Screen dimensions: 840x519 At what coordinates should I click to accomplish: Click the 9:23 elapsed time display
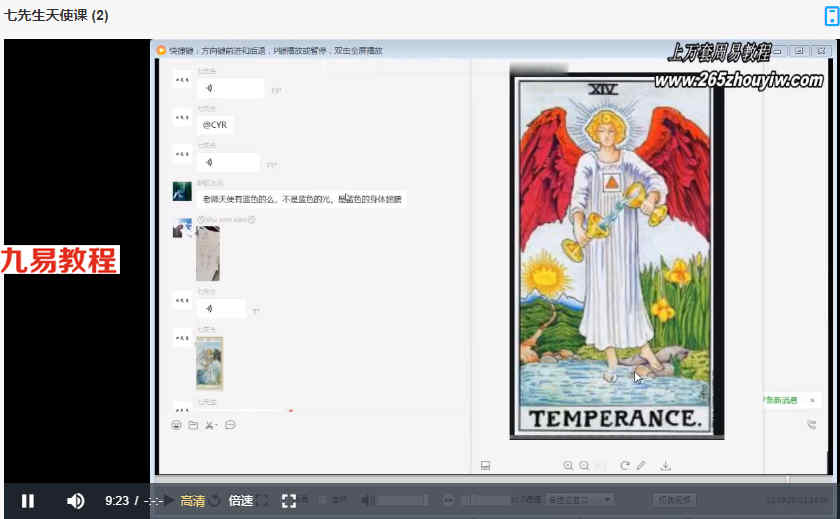[x=117, y=501]
